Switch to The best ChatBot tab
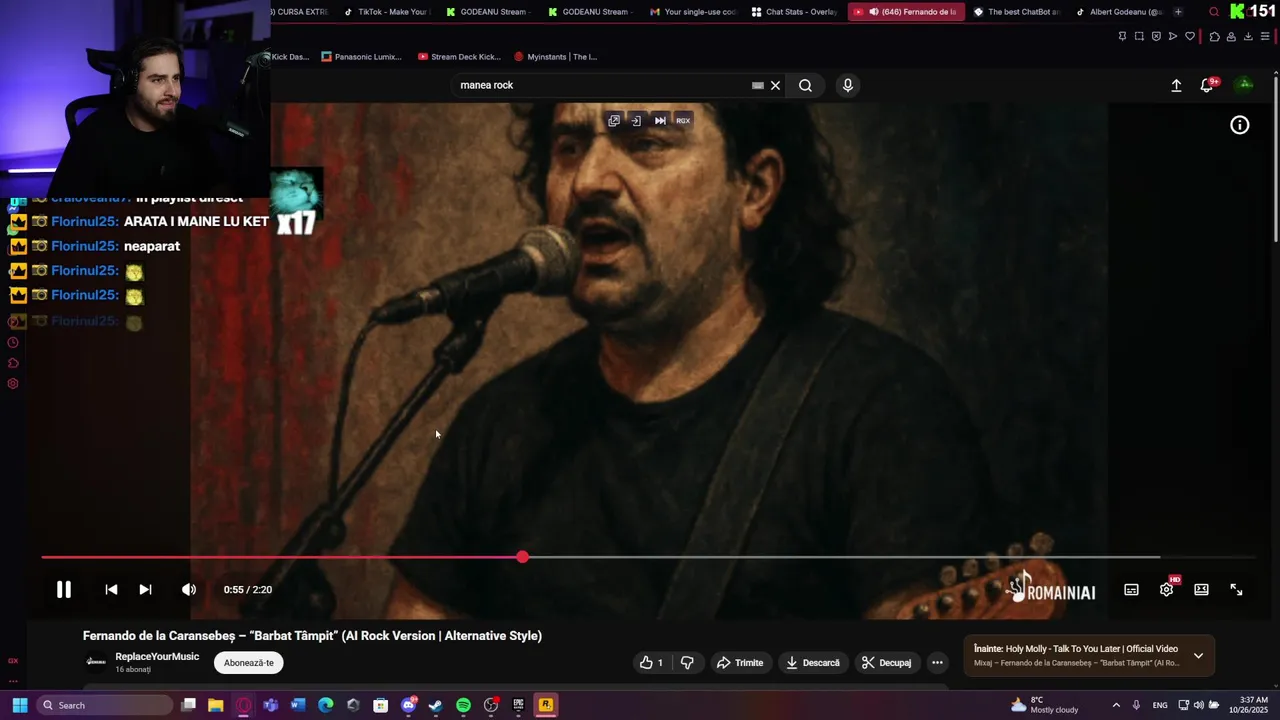This screenshot has width=1280, height=720. pyautogui.click(x=1014, y=12)
